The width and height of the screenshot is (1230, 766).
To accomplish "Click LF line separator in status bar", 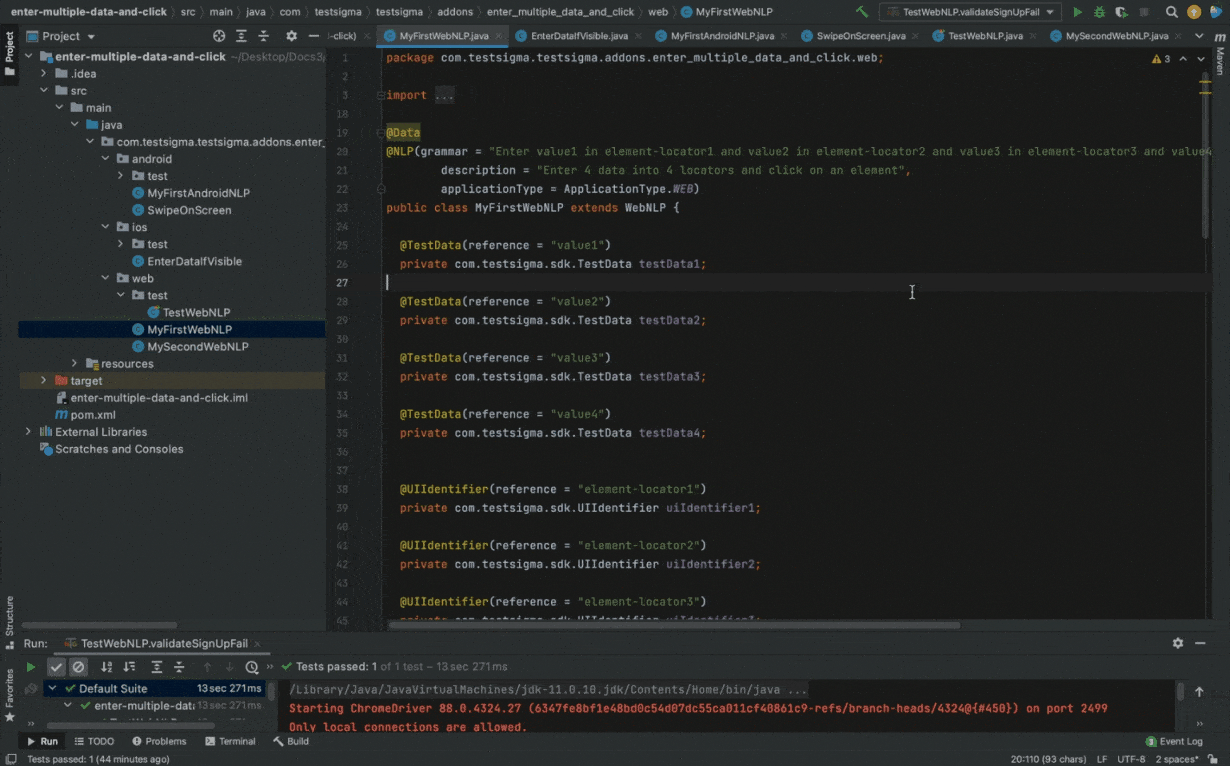I will tap(1101, 759).
